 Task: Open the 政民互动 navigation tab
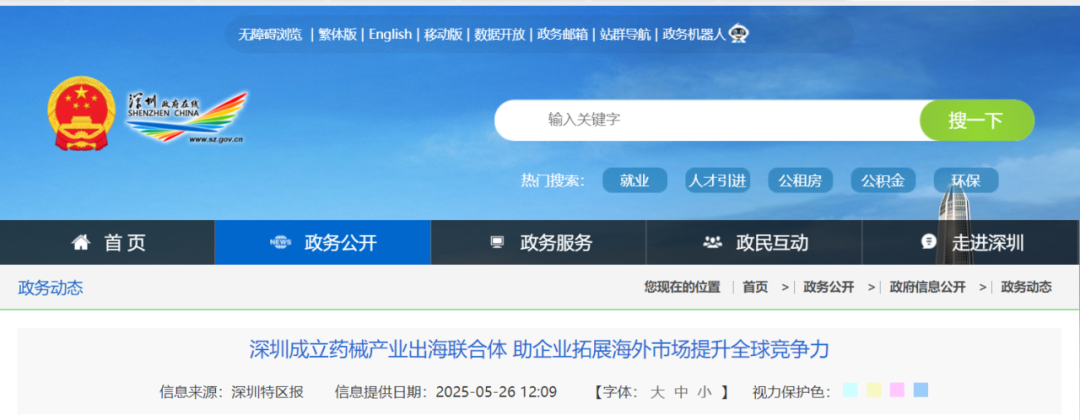(754, 242)
